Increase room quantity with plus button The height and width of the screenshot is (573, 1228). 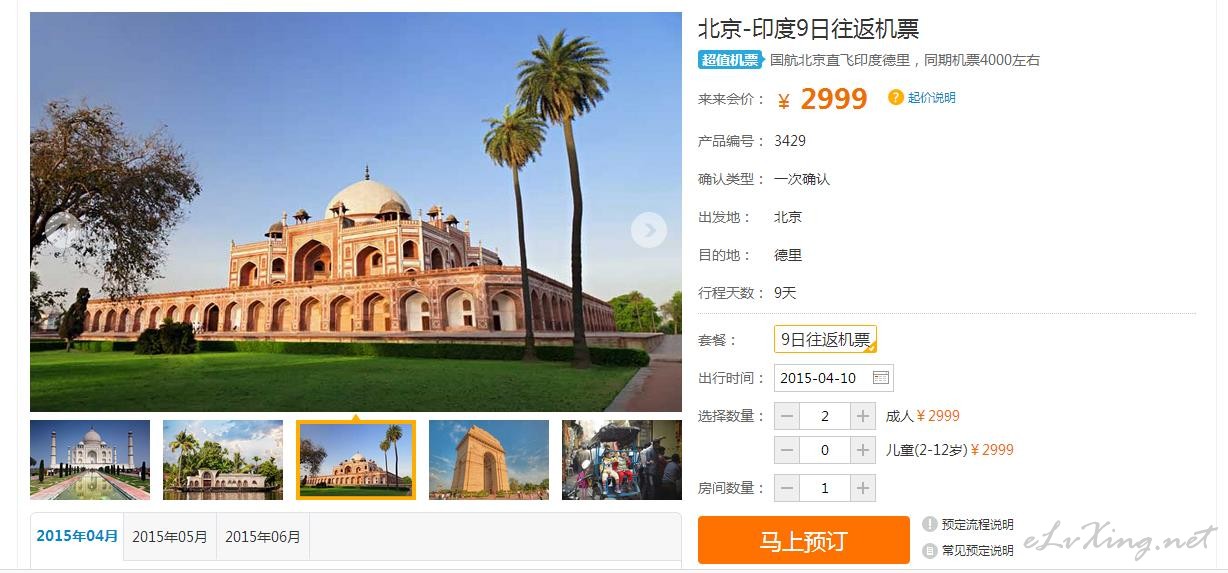coord(863,488)
